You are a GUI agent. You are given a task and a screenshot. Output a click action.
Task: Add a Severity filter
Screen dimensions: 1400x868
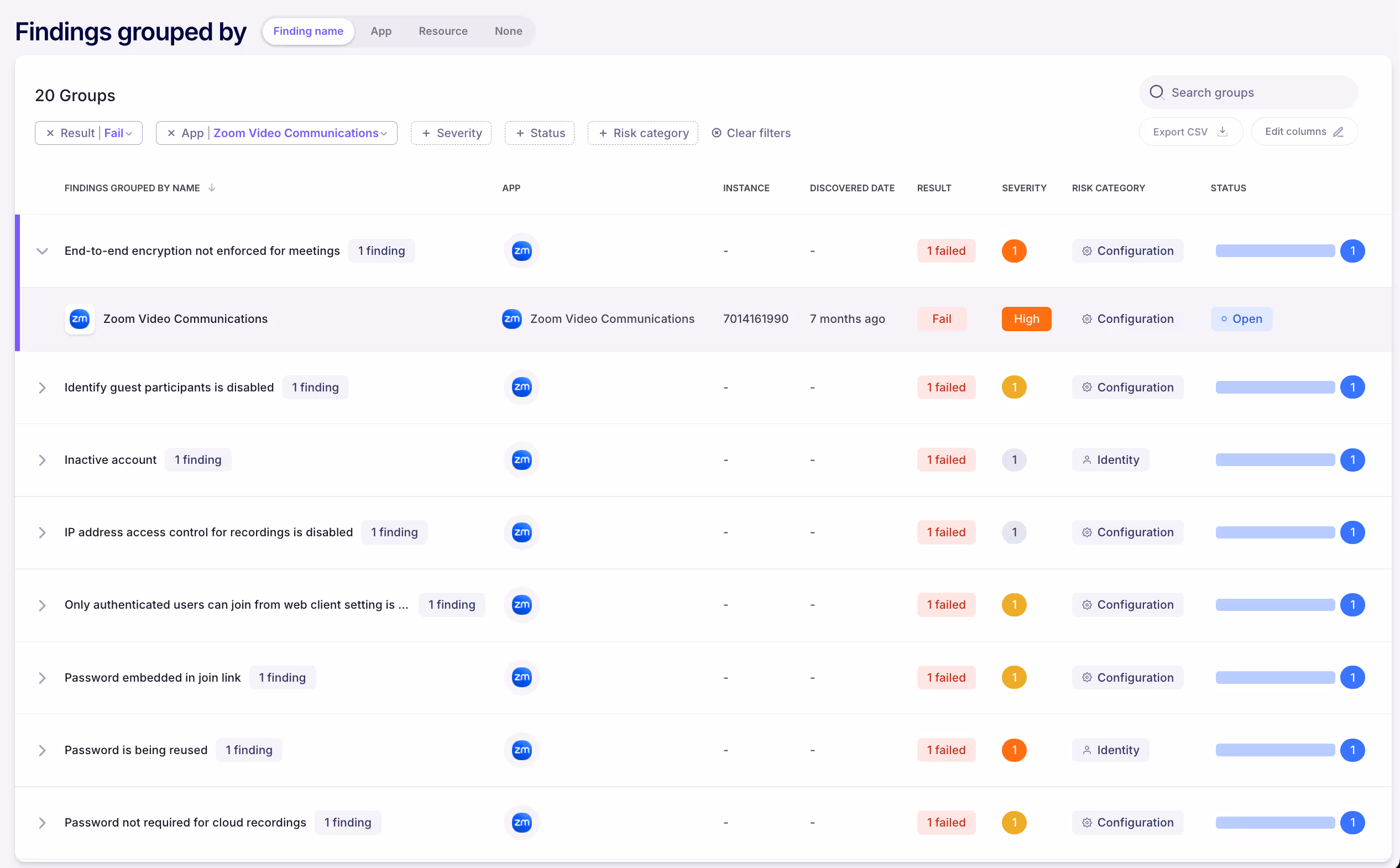click(451, 133)
